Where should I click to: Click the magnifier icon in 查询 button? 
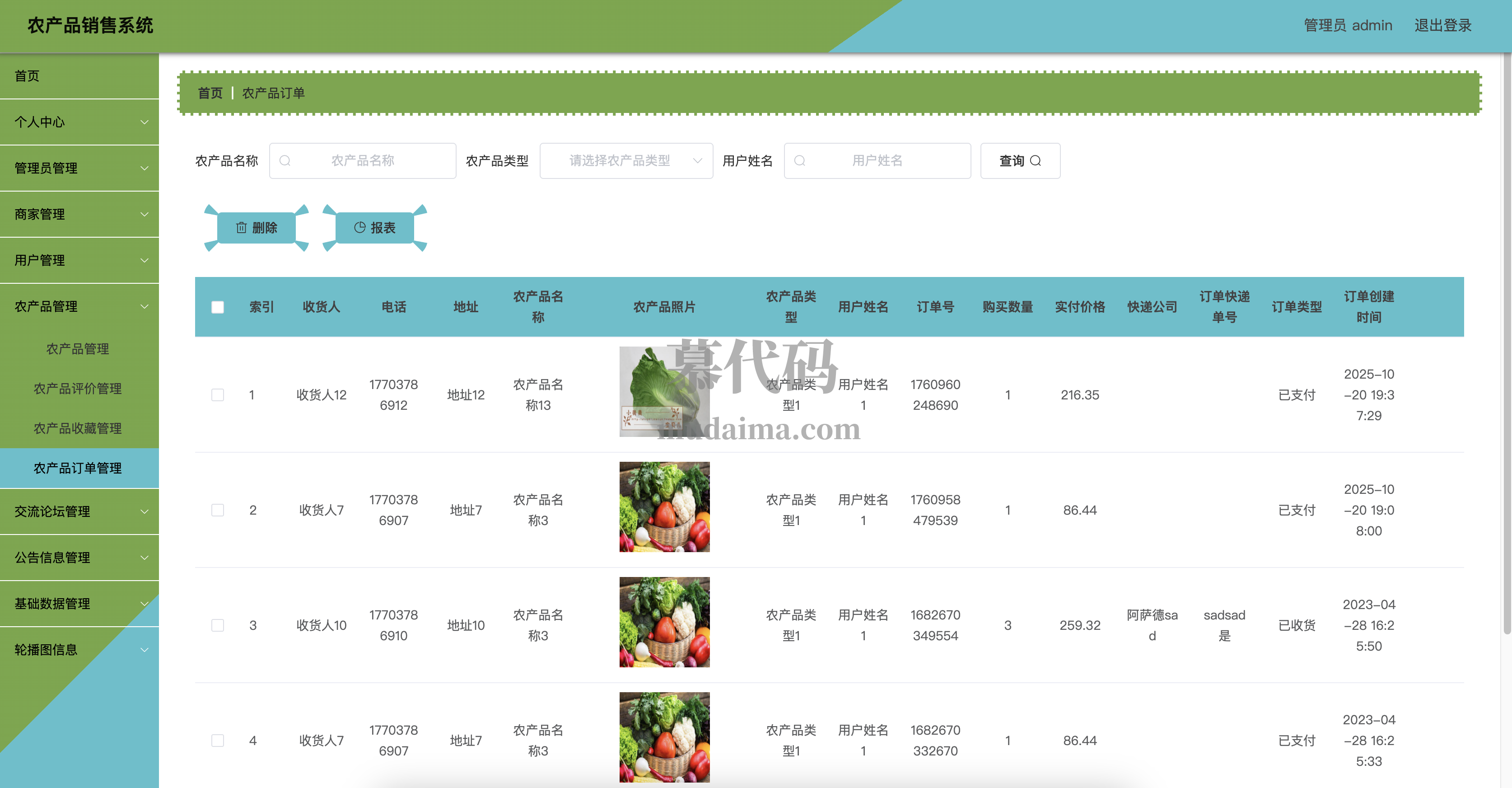pyautogui.click(x=1036, y=161)
